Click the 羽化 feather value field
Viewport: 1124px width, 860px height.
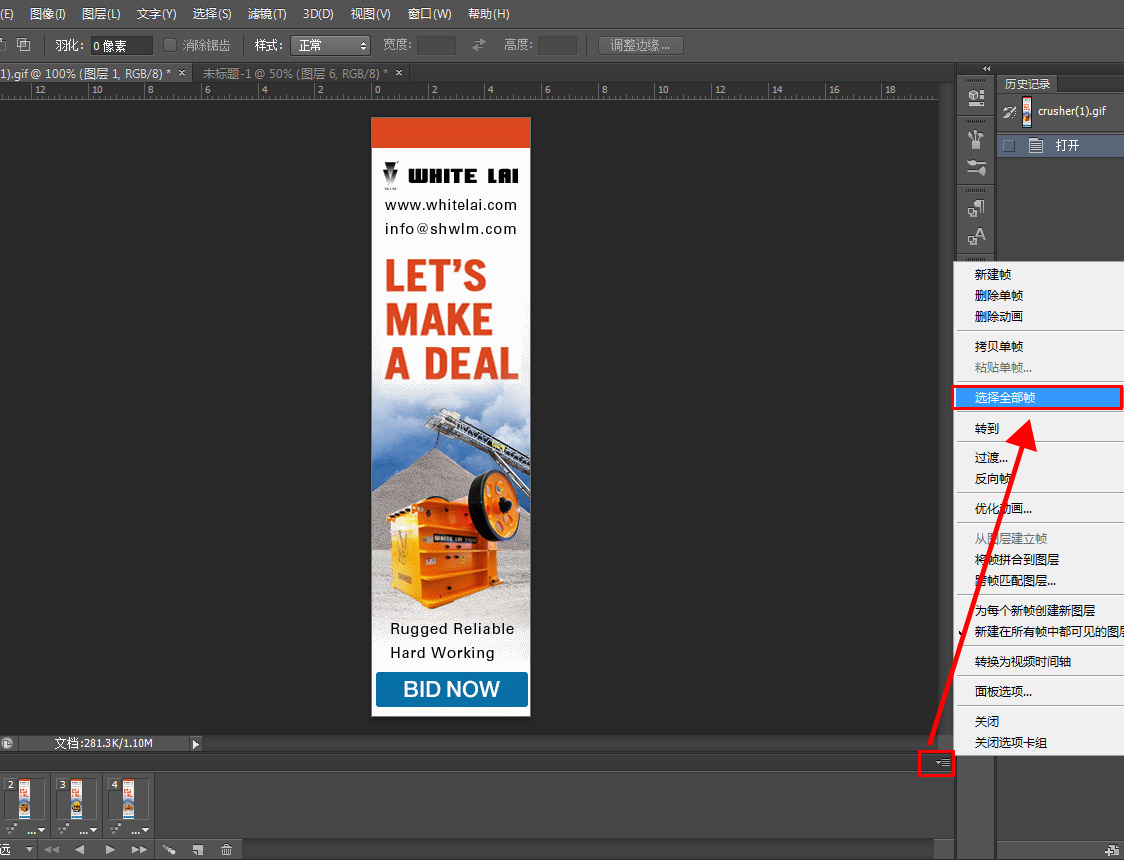pyautogui.click(x=121, y=46)
